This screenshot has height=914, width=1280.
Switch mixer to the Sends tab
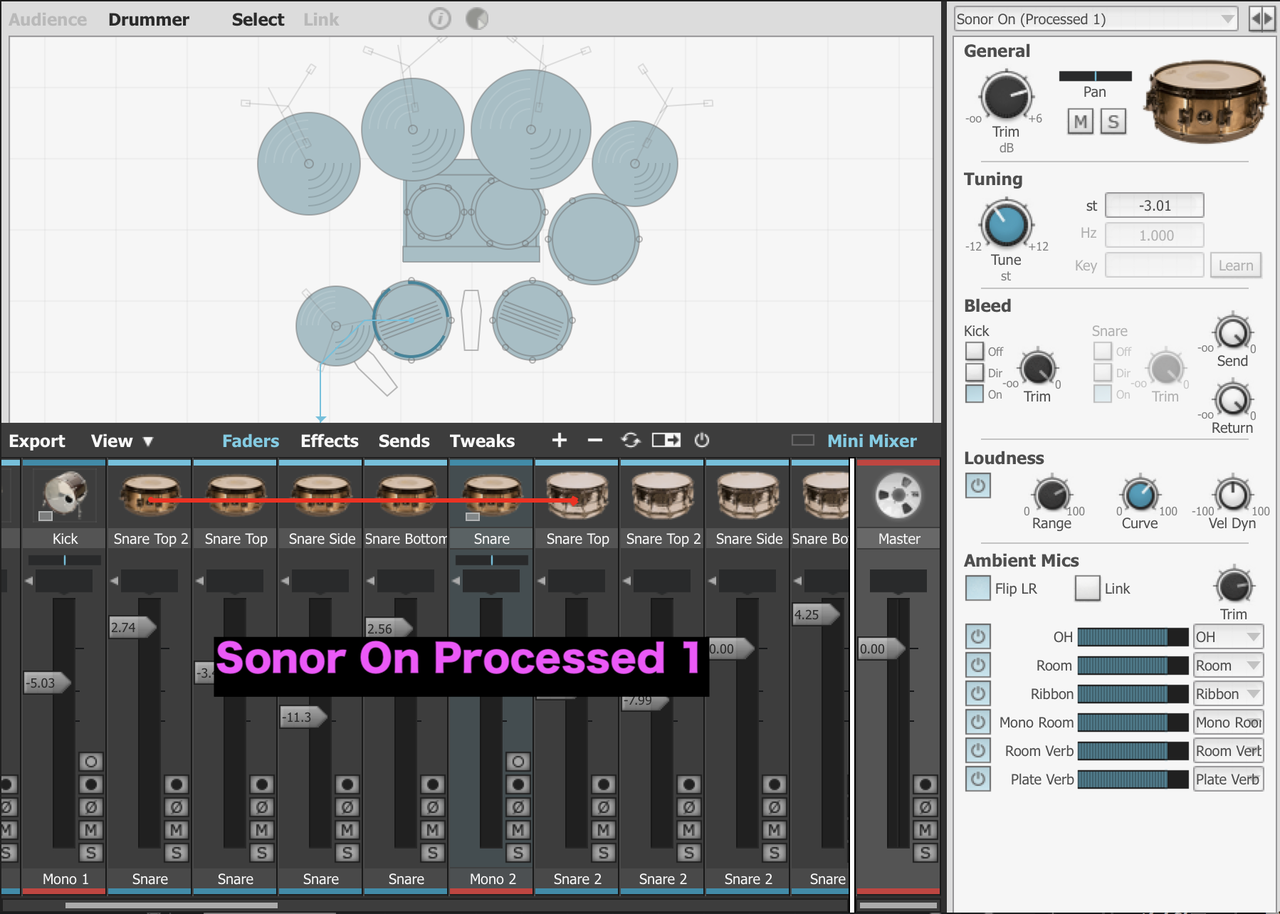click(404, 441)
